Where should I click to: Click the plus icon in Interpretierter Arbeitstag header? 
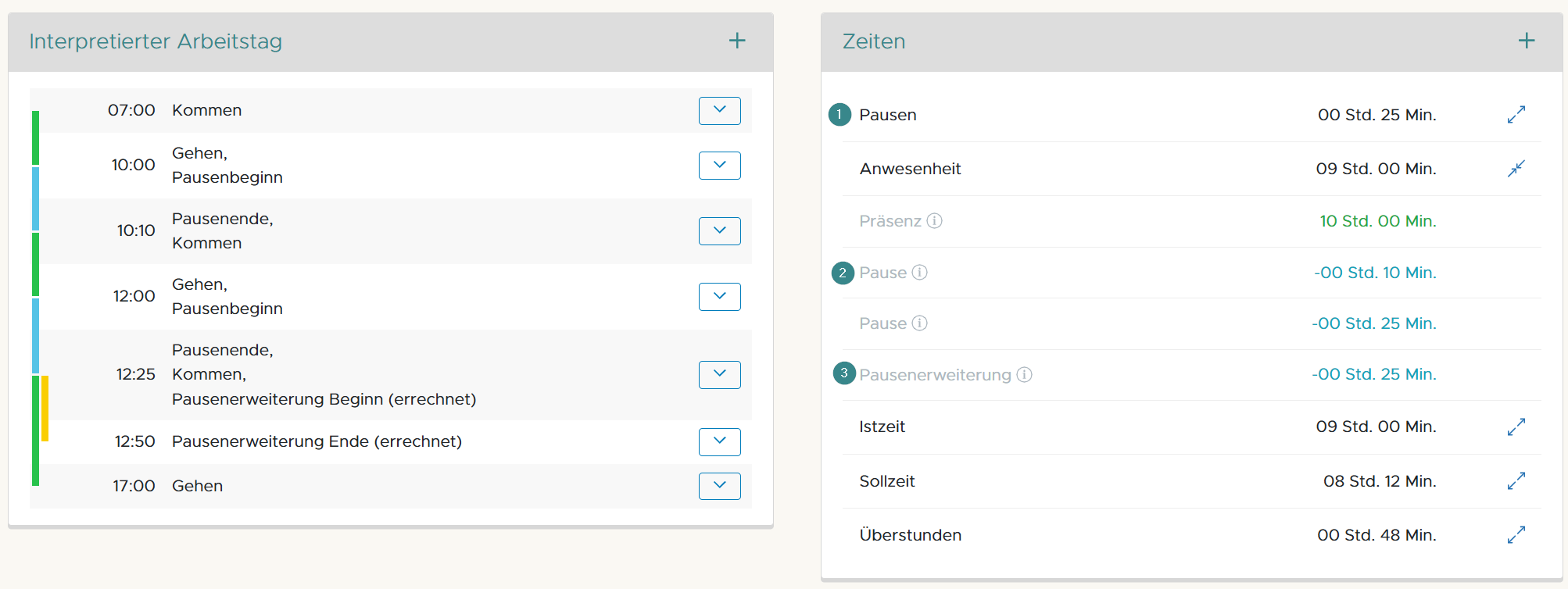pos(736,41)
